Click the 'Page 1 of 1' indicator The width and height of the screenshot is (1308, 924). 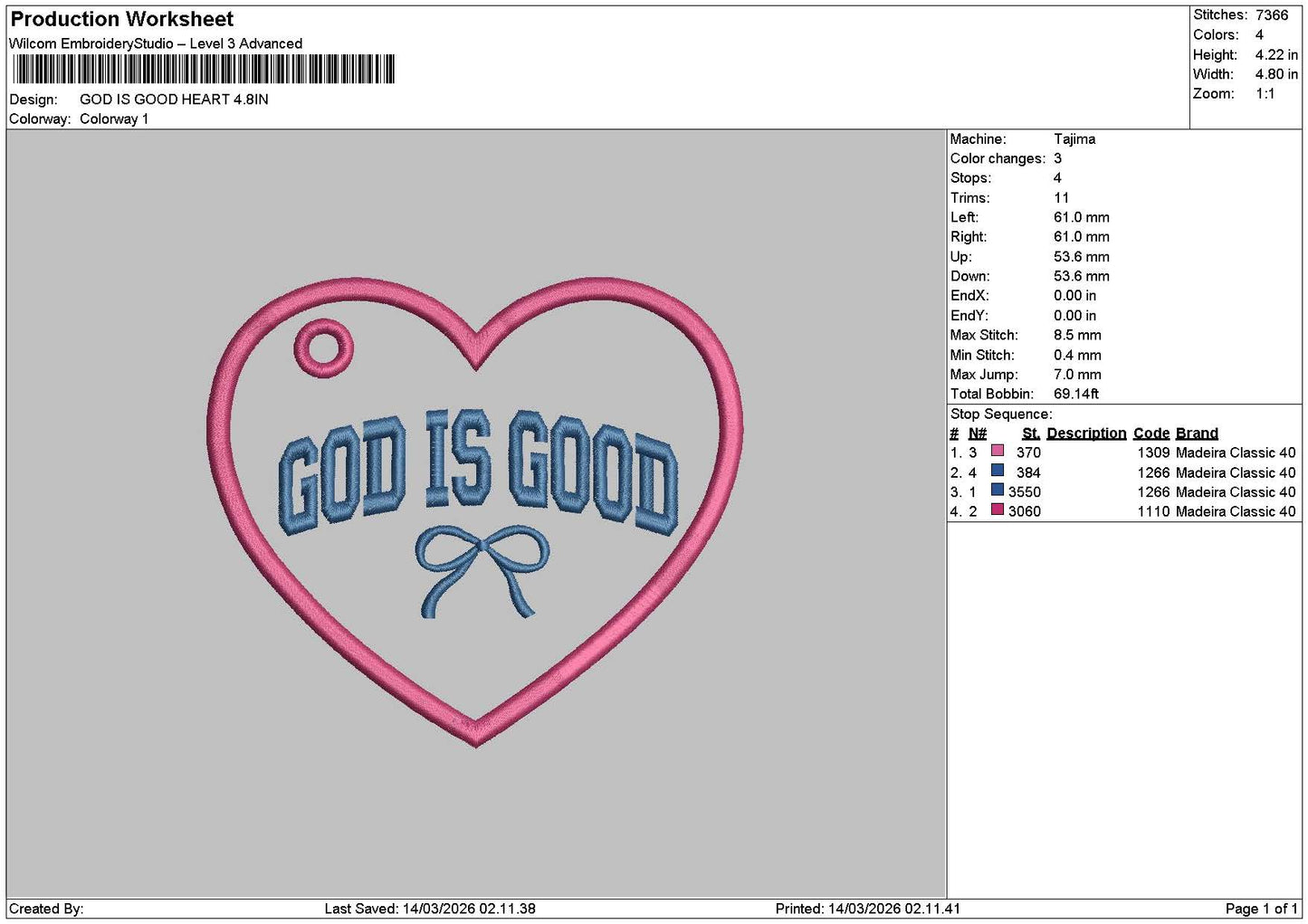(1261, 909)
